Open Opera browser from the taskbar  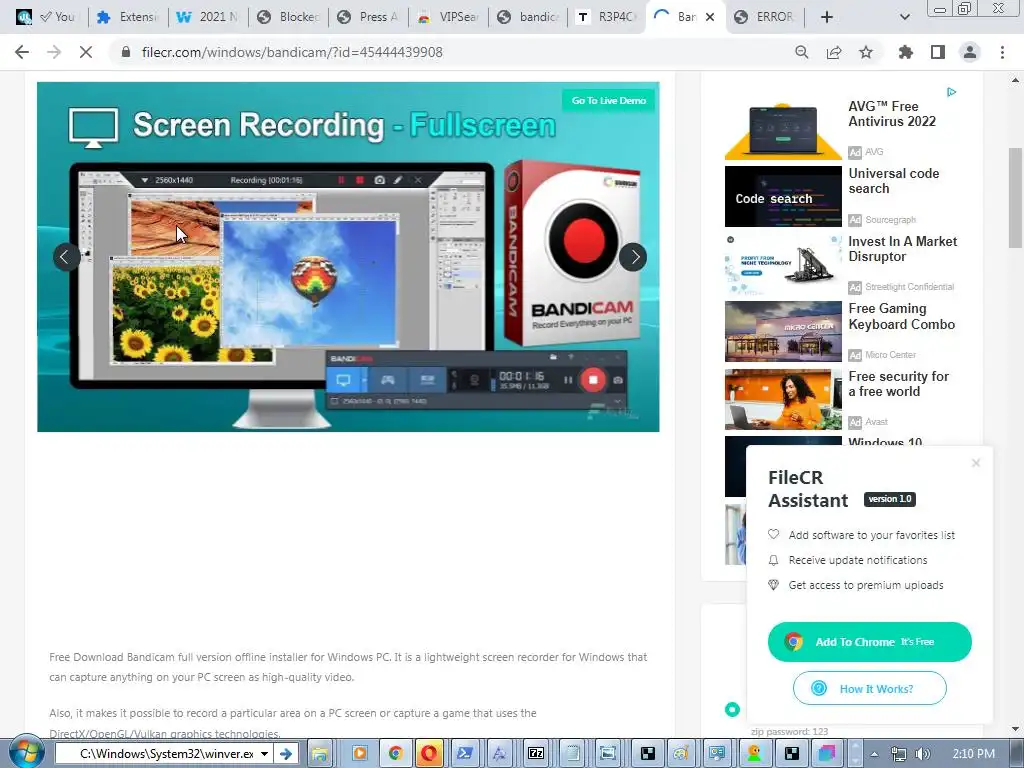point(429,754)
